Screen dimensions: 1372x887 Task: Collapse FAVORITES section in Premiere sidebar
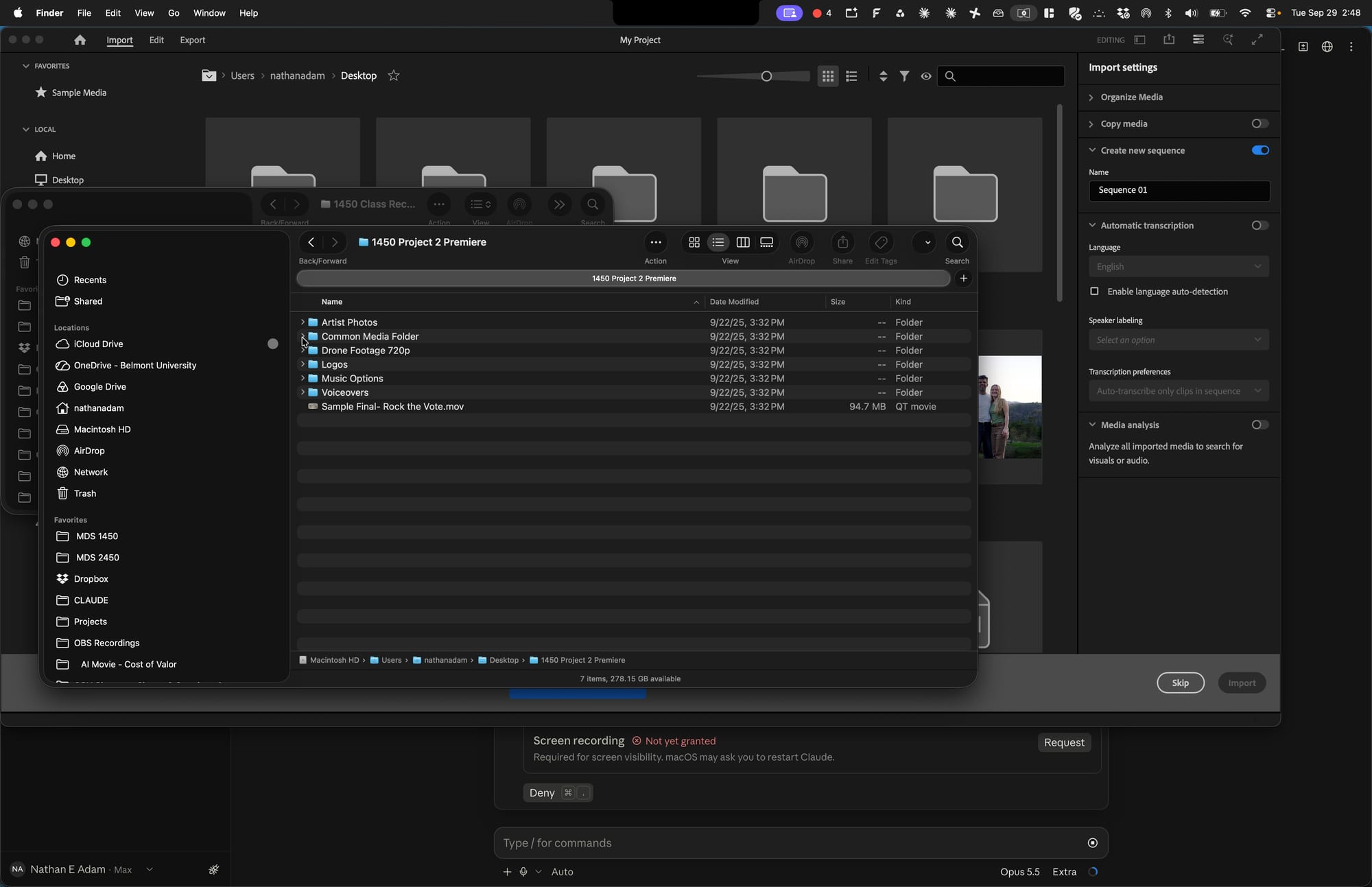click(x=26, y=66)
